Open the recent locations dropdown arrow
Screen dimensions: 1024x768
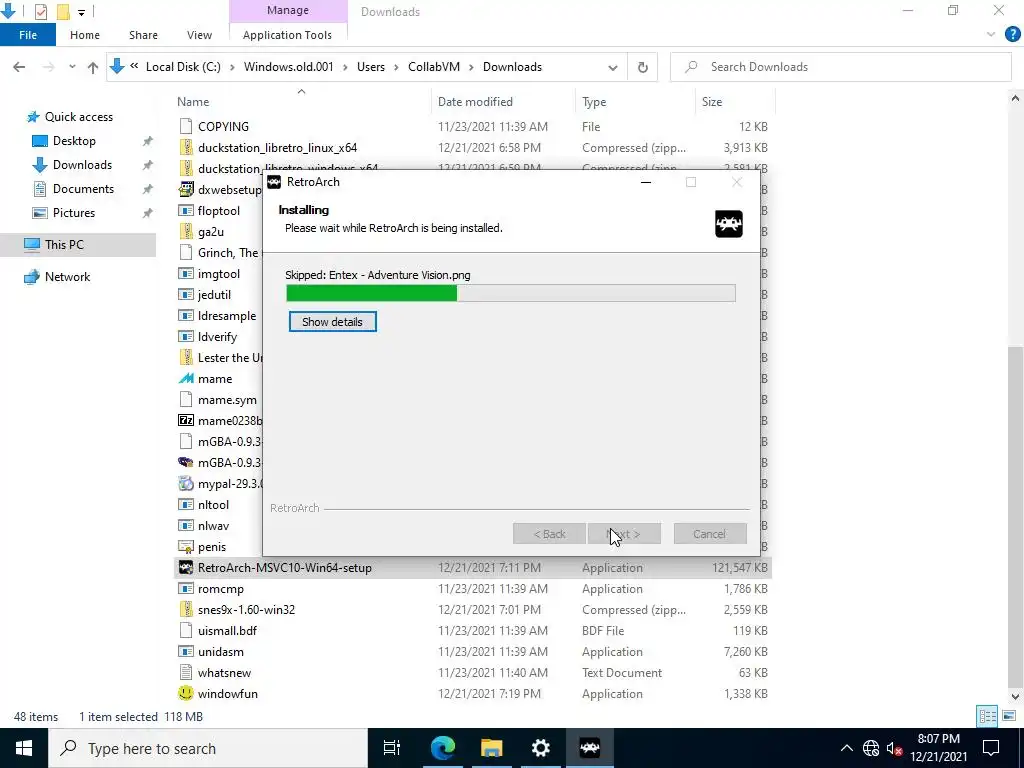point(72,67)
